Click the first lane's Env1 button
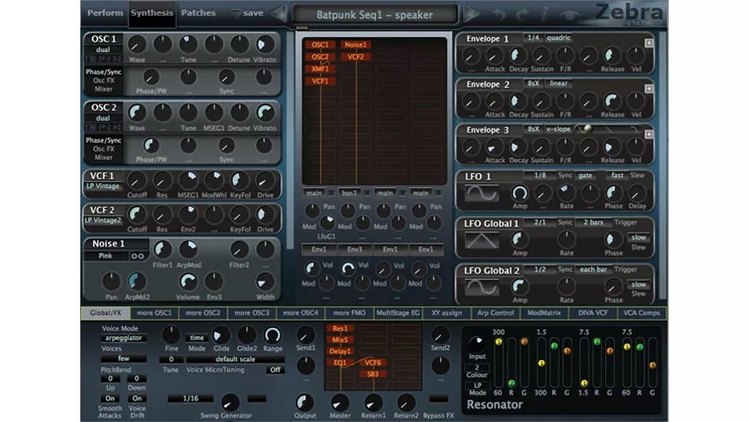The width and height of the screenshot is (750, 422). 319,249
